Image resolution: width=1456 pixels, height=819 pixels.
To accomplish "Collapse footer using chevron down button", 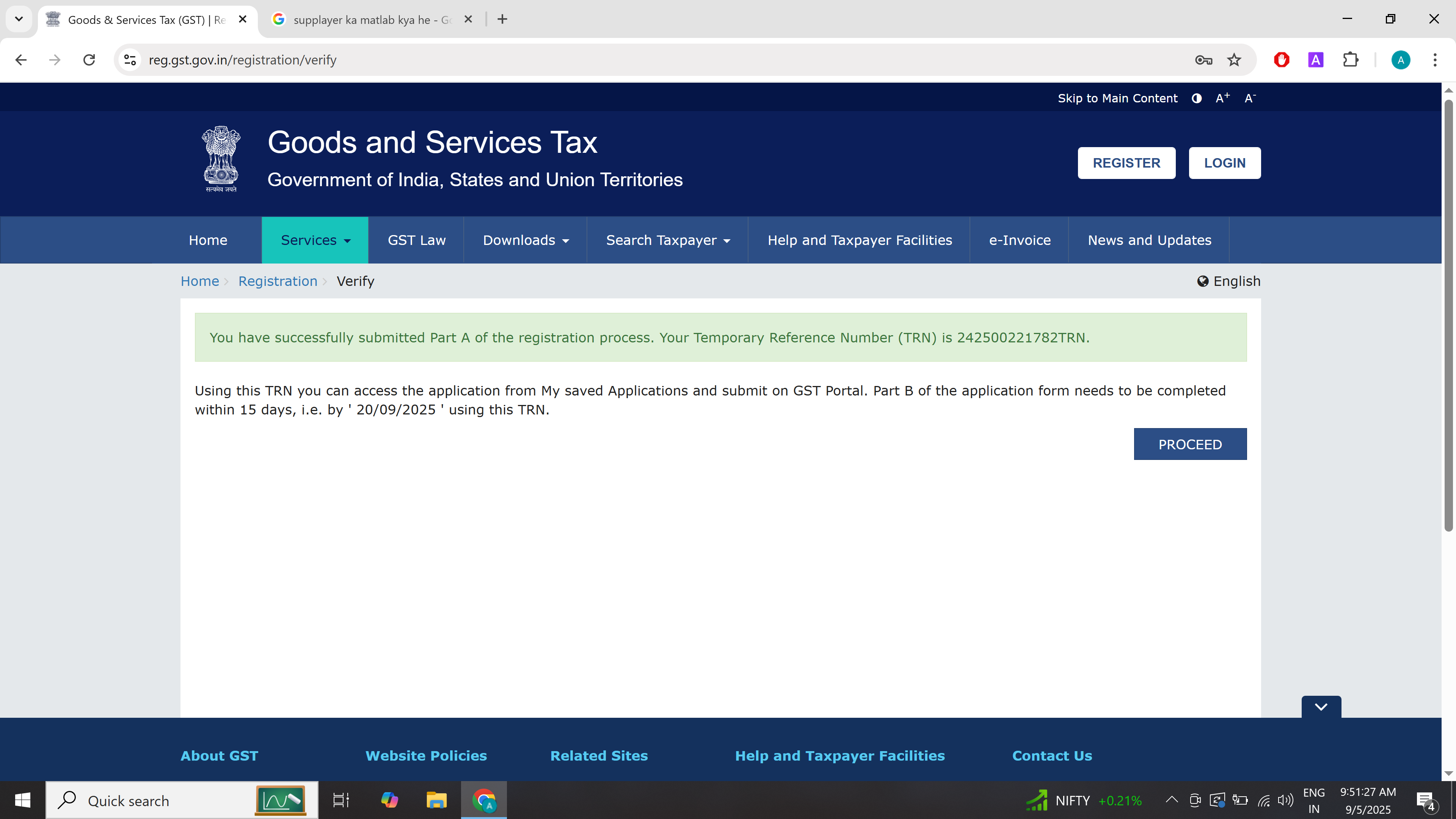I will click(1320, 707).
